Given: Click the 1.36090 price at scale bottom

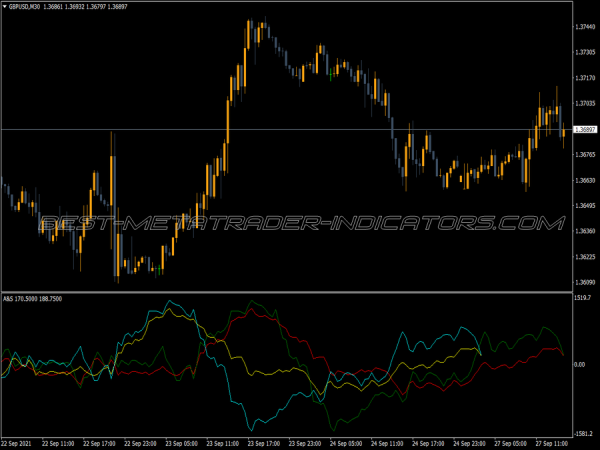Looking at the screenshot, I should 585,283.
